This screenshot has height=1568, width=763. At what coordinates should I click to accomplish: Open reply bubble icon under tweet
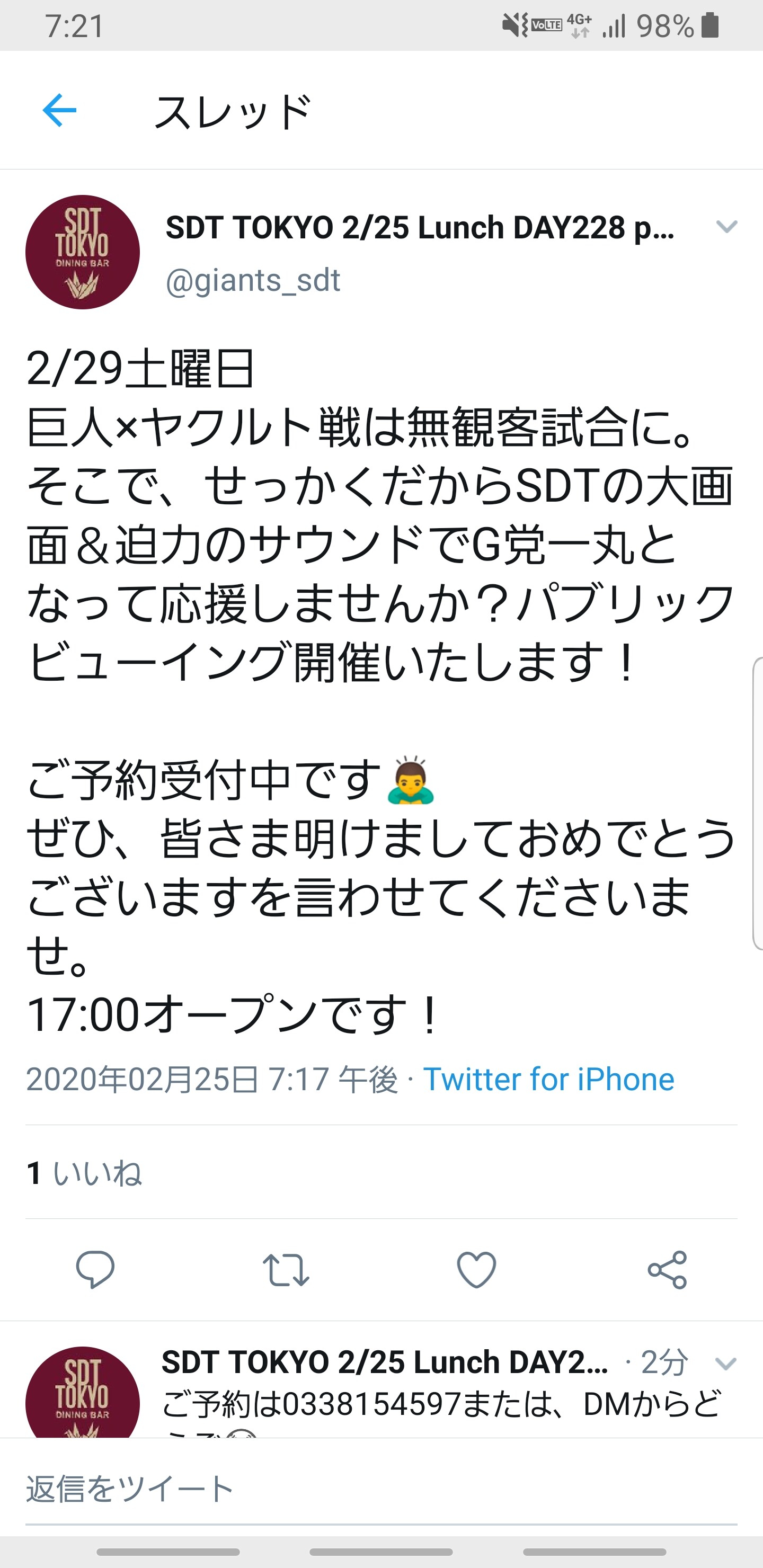(95, 1269)
